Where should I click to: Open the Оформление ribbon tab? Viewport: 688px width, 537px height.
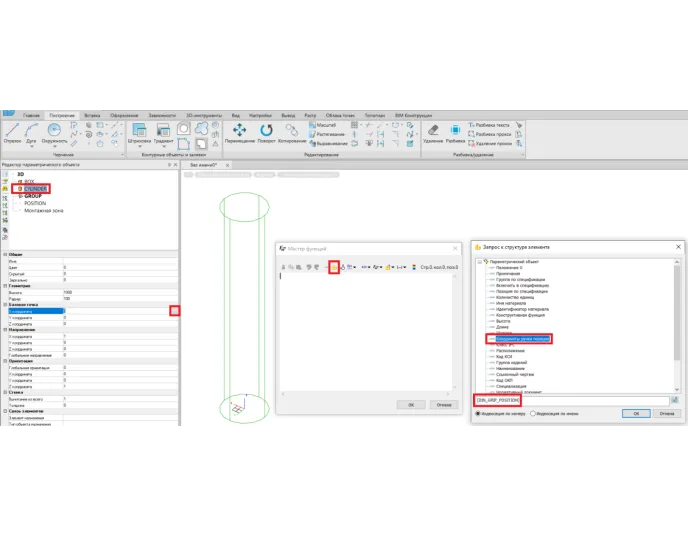click(x=124, y=115)
